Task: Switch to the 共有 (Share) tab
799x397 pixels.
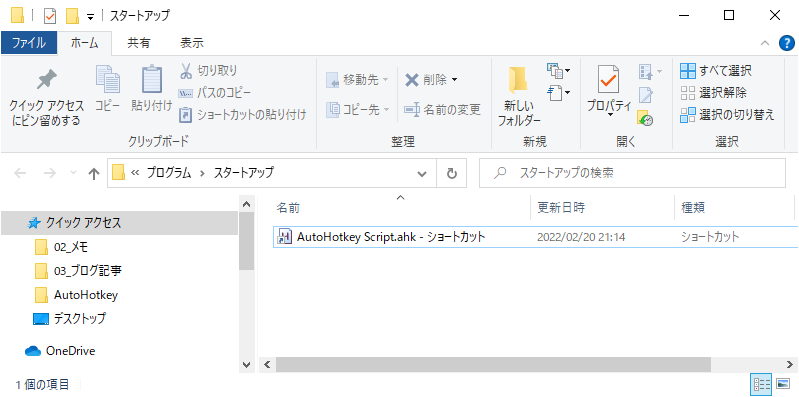Action: (x=139, y=43)
